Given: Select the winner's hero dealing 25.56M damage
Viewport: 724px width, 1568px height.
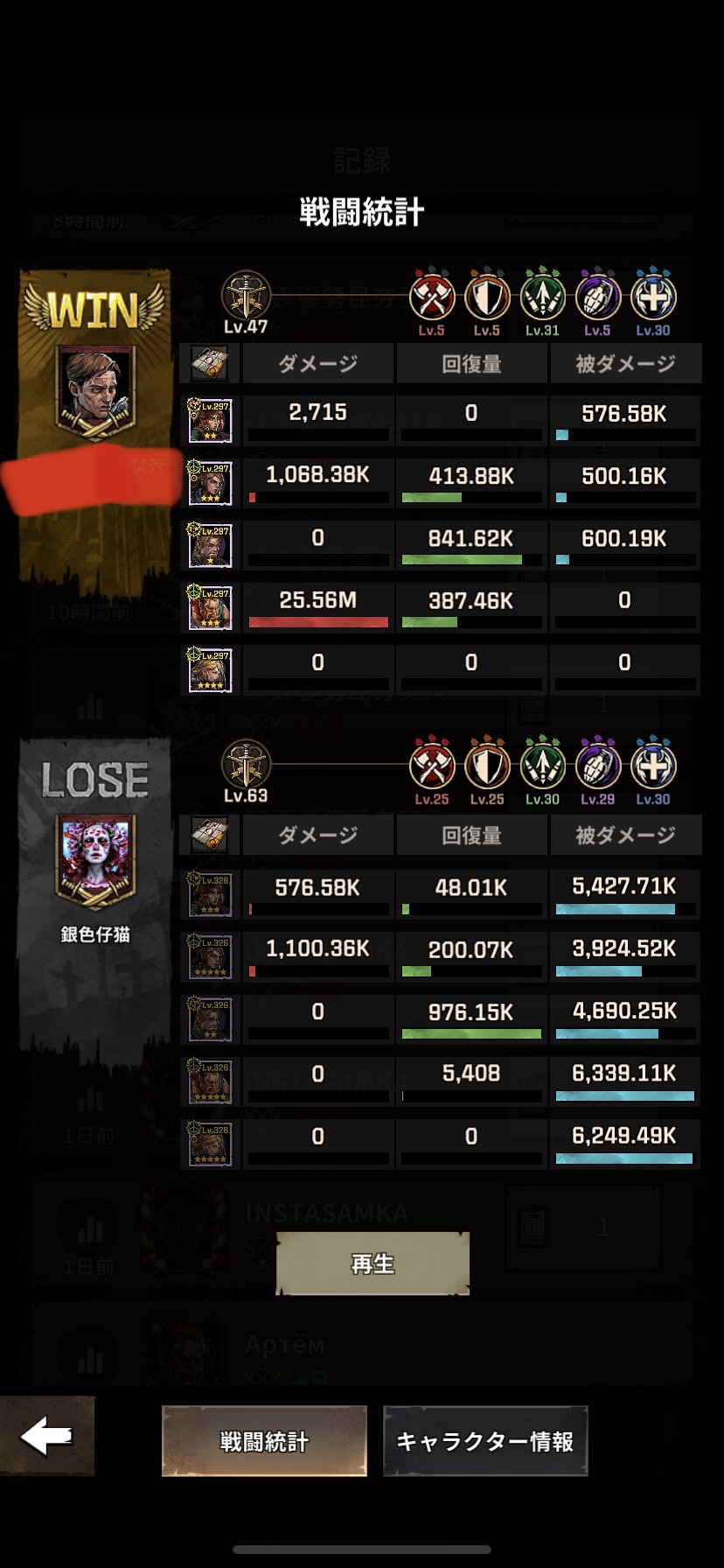Looking at the screenshot, I should (211, 607).
